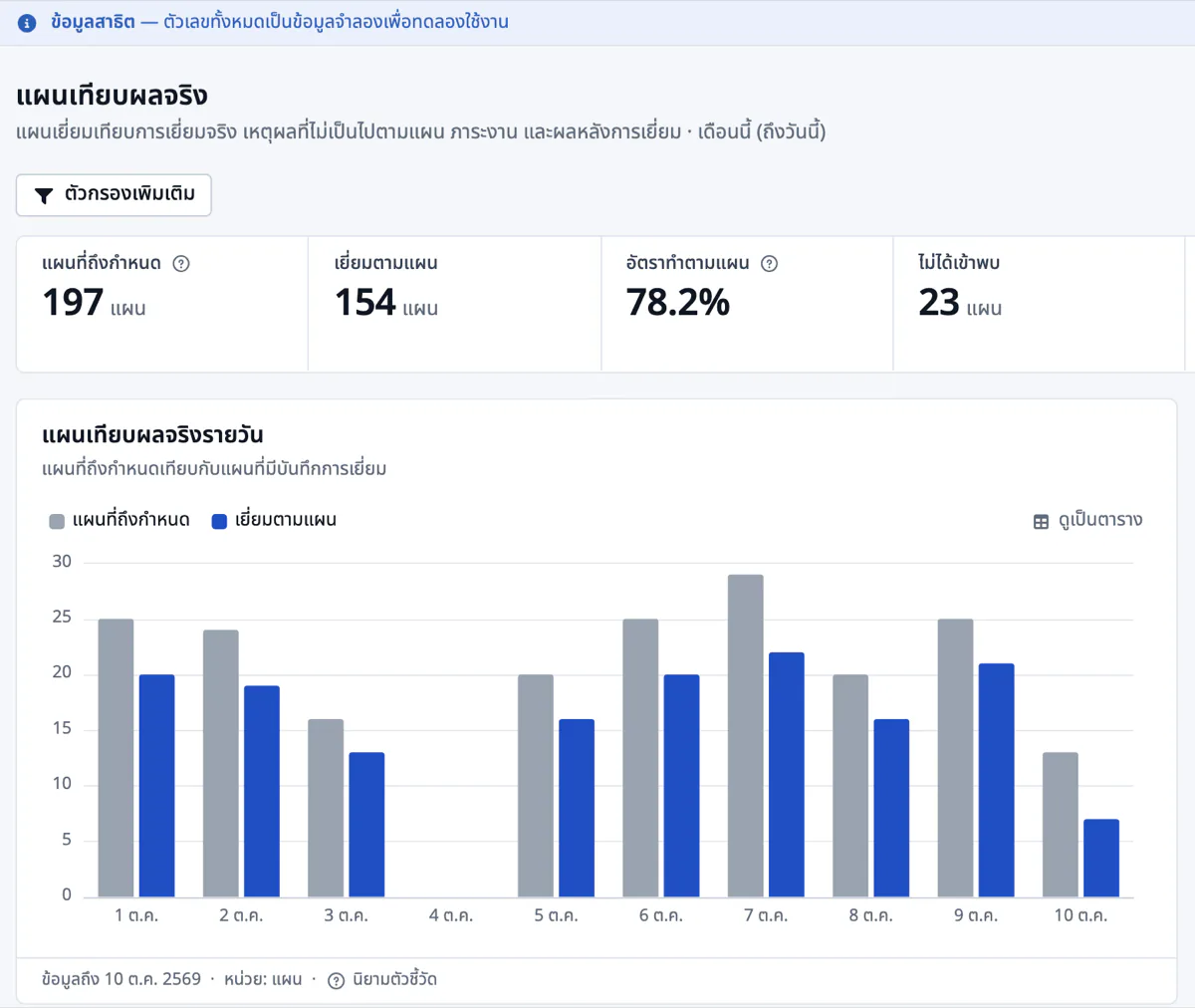This screenshot has height=1008, width=1195.
Task: Click the blue bar for 6 ต.ค.
Action: tap(681, 786)
